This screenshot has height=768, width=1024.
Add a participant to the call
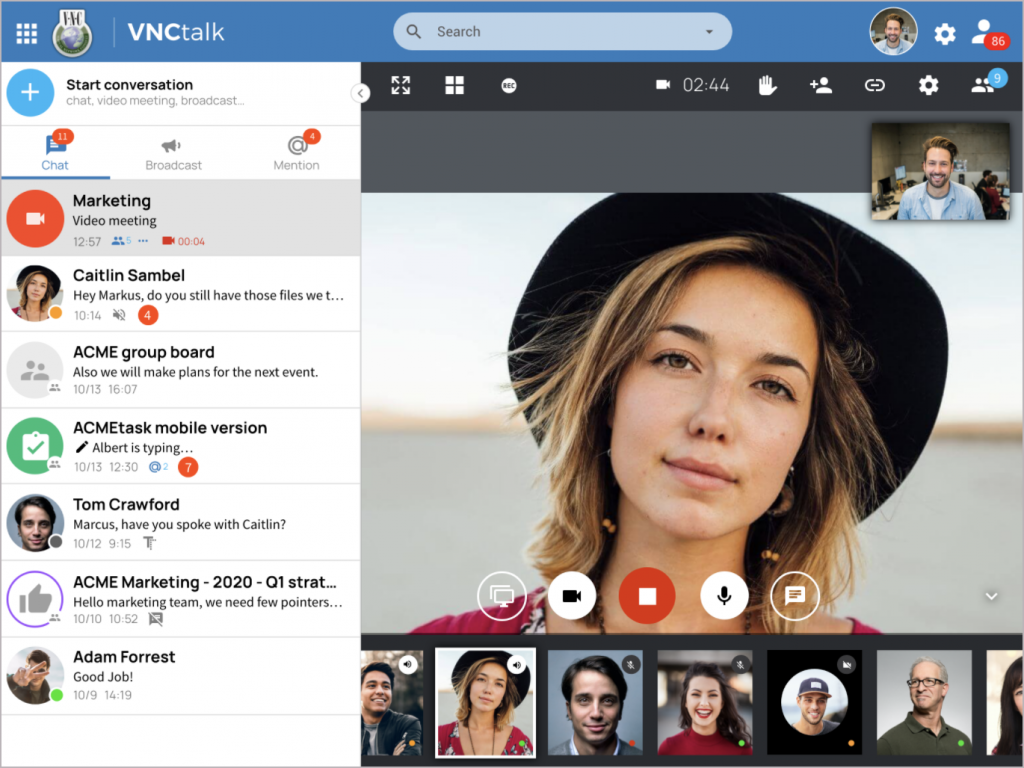coord(820,85)
